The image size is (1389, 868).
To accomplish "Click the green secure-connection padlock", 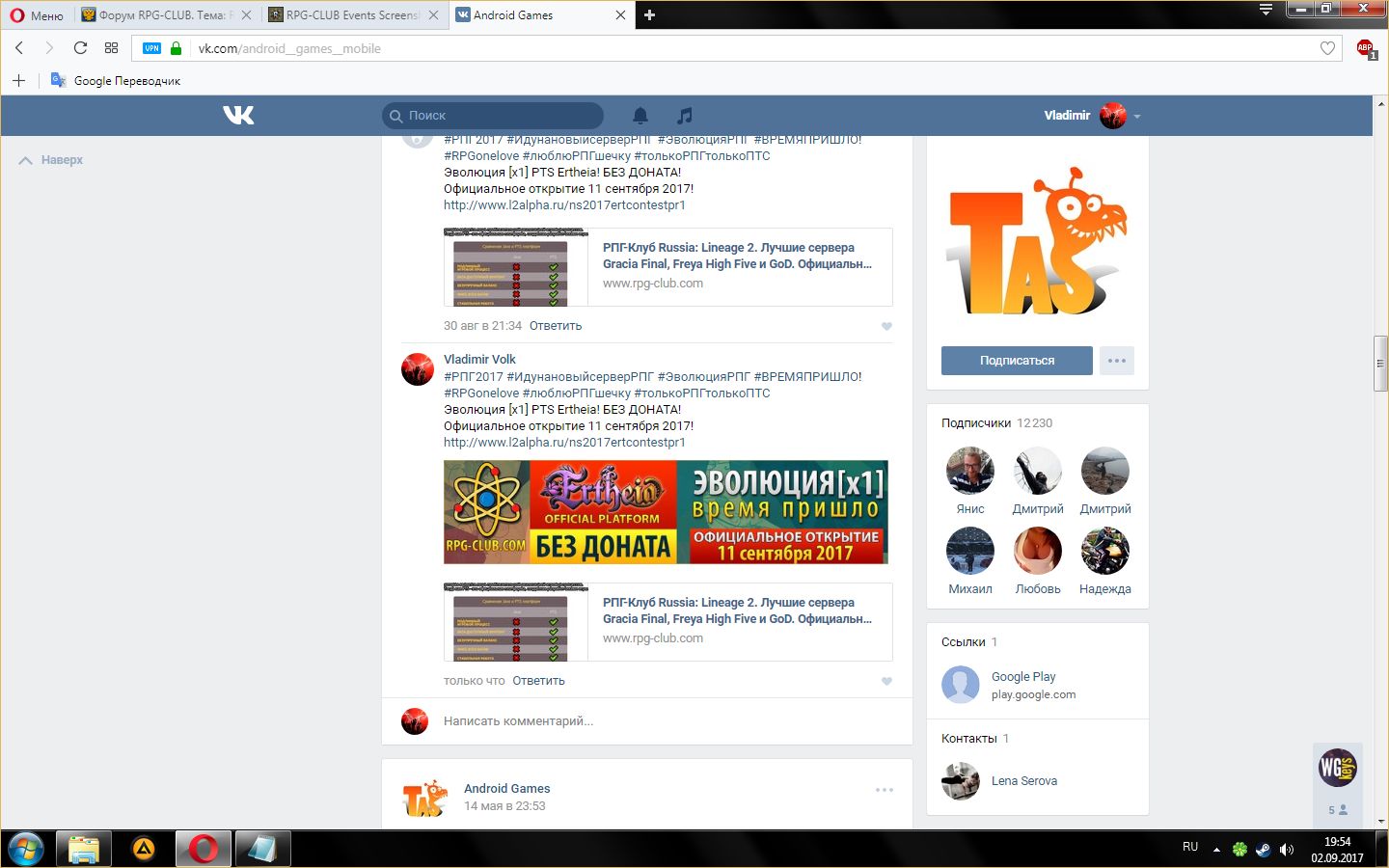I will pos(176,48).
